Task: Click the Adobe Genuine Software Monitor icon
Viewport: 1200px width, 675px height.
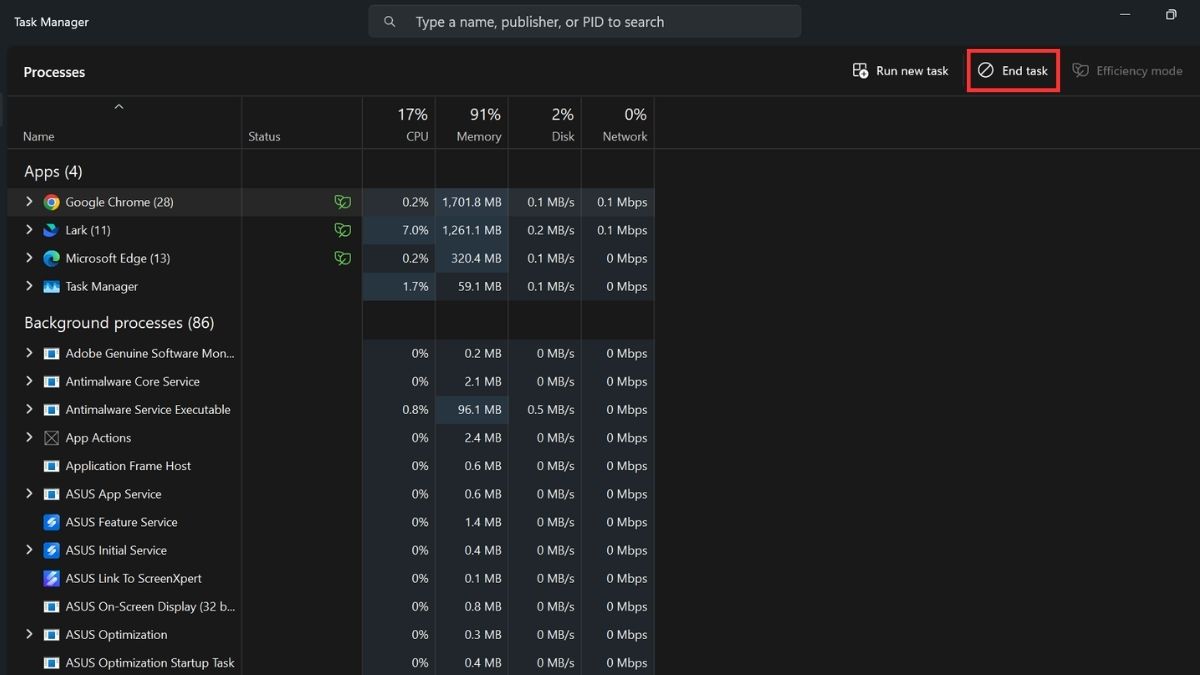Action: [51, 353]
